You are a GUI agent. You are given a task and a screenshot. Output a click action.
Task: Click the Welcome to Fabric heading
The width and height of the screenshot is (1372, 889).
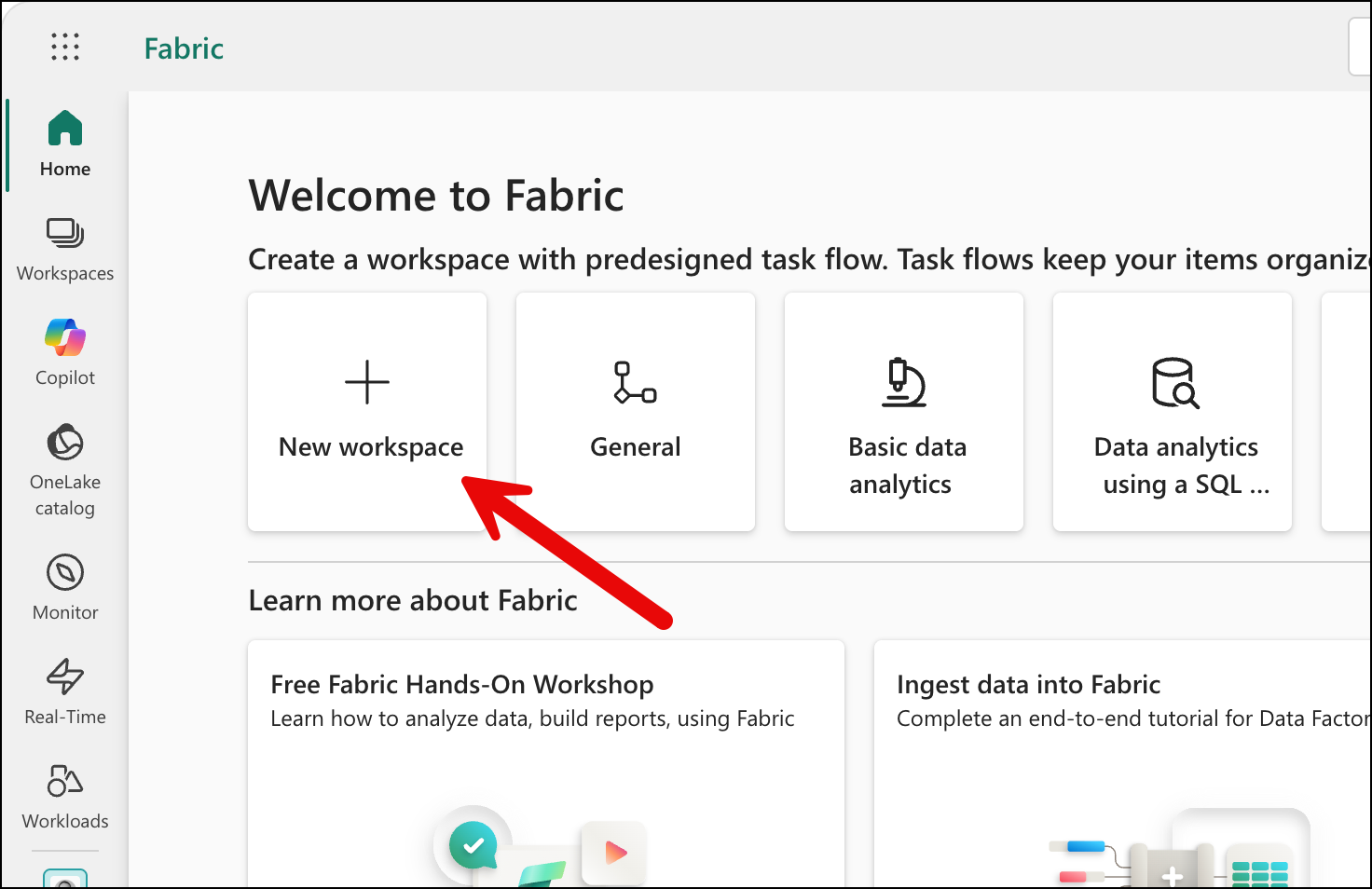click(436, 196)
